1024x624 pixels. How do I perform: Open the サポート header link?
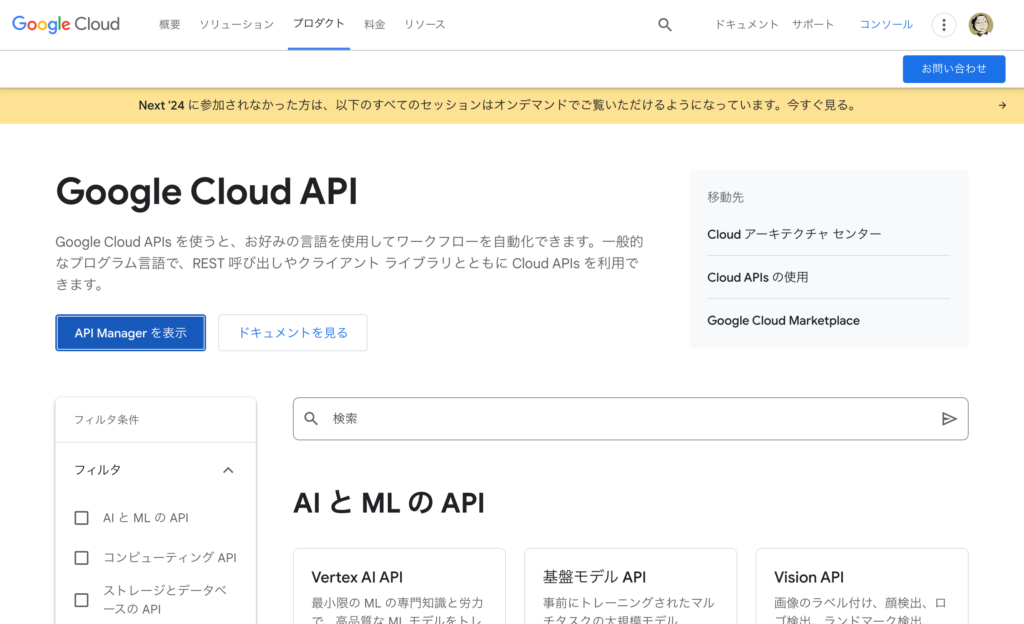click(x=813, y=25)
